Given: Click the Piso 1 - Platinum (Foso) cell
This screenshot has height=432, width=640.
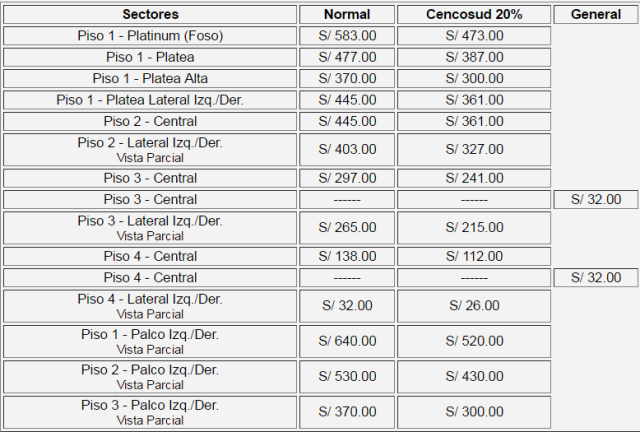Looking at the screenshot, I should (150, 36).
